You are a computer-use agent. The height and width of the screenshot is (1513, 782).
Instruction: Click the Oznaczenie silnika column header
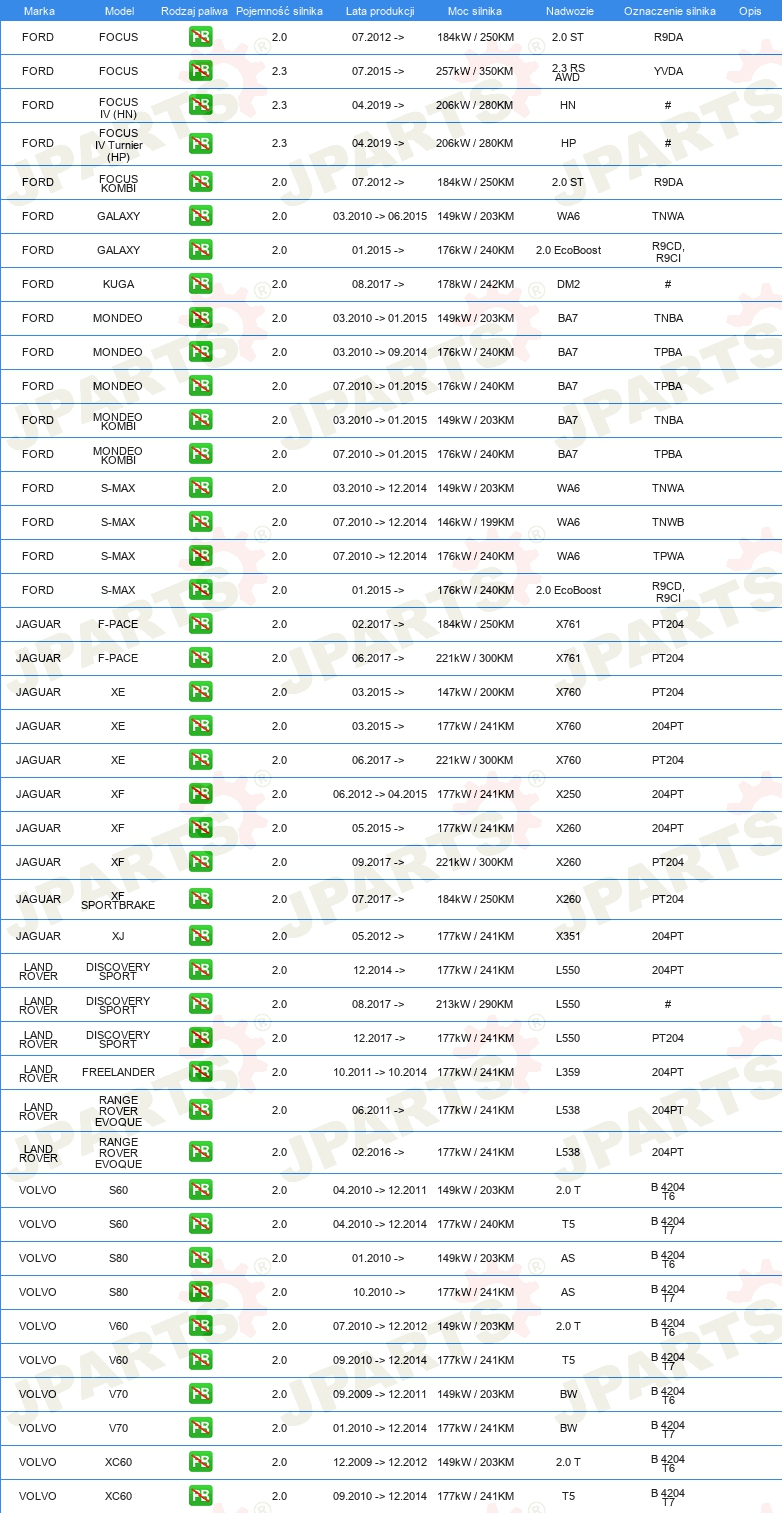coord(669,10)
